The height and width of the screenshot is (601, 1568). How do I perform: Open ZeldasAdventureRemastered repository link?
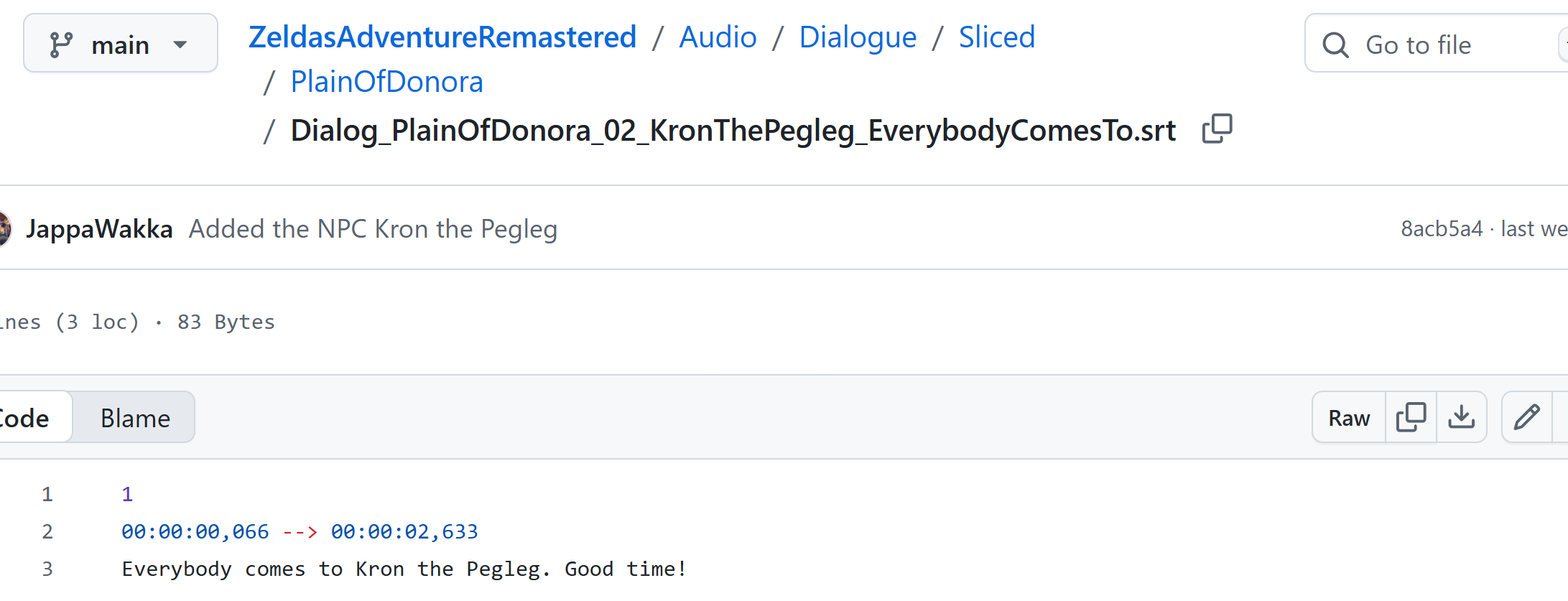[x=442, y=37]
